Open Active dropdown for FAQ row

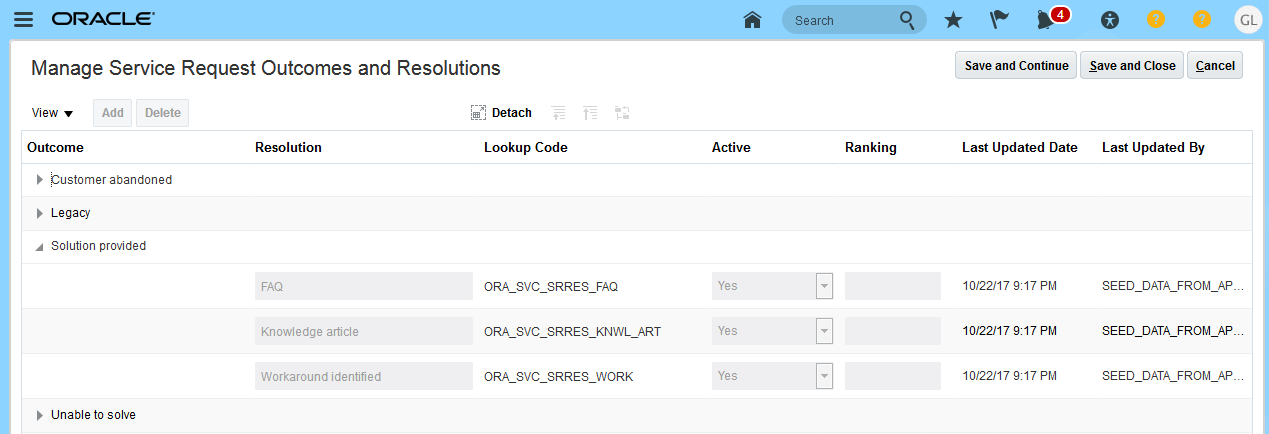[824, 286]
